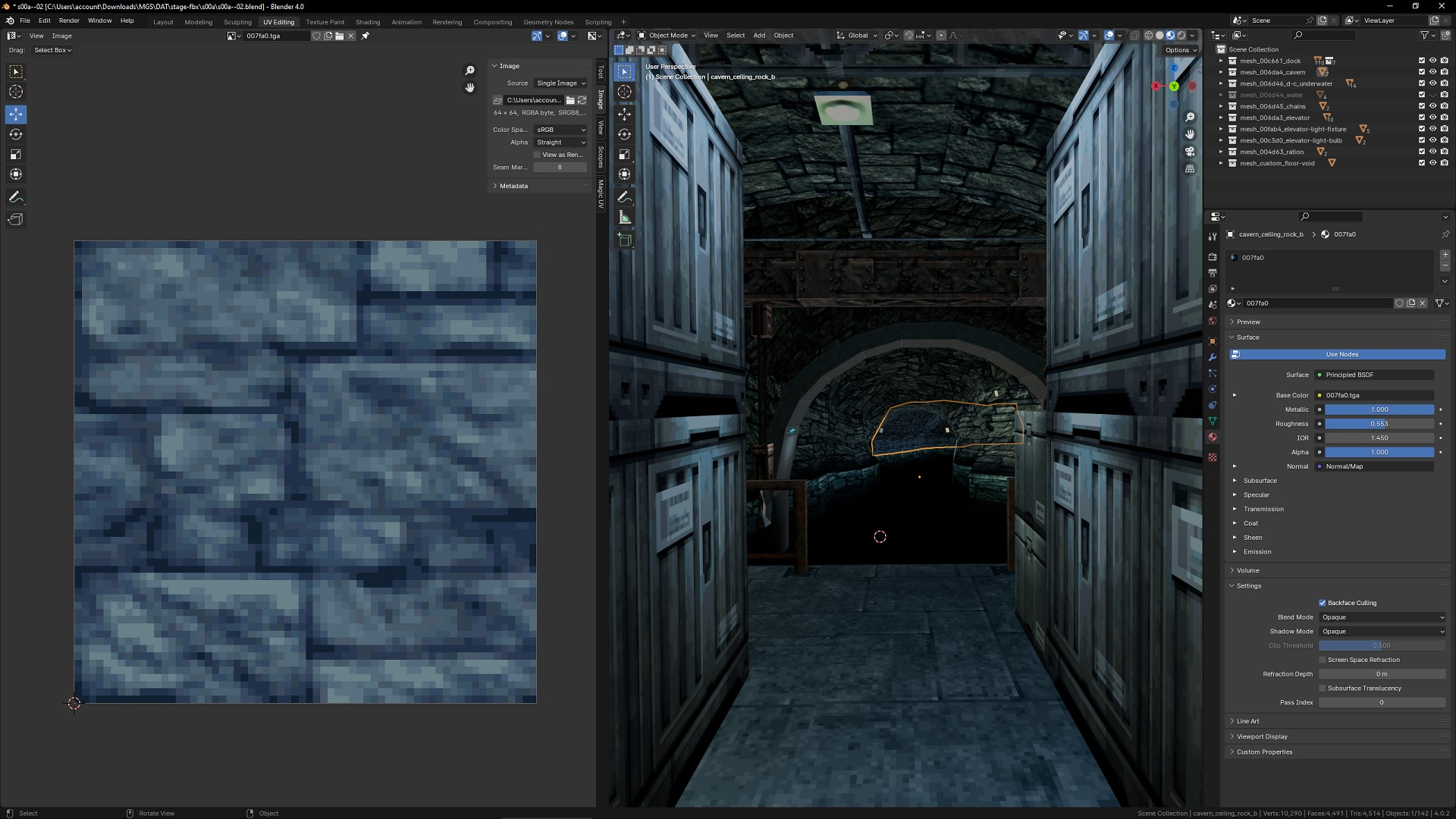Viewport: 1456px width, 819px height.
Task: Open the Color Space sRGB dropdown
Action: coord(560,130)
